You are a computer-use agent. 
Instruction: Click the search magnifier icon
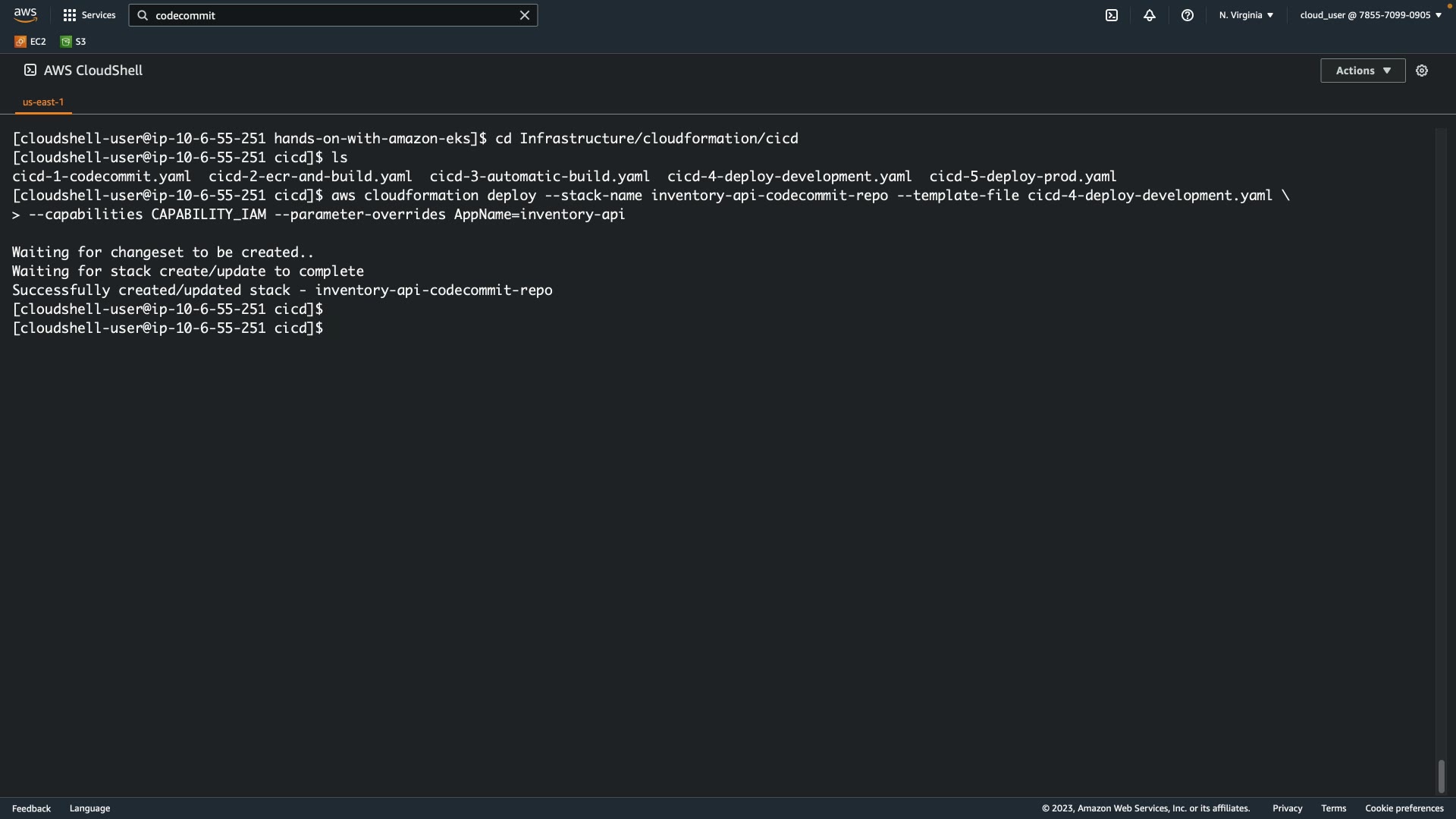[143, 15]
